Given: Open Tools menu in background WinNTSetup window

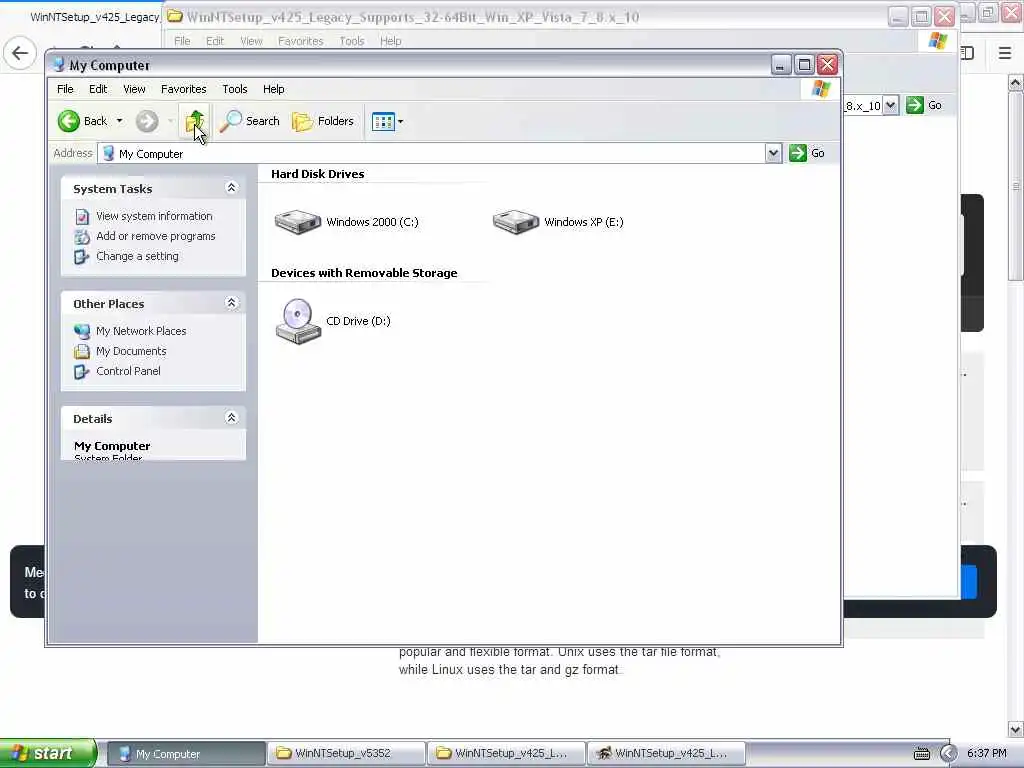Looking at the screenshot, I should pyautogui.click(x=351, y=41).
